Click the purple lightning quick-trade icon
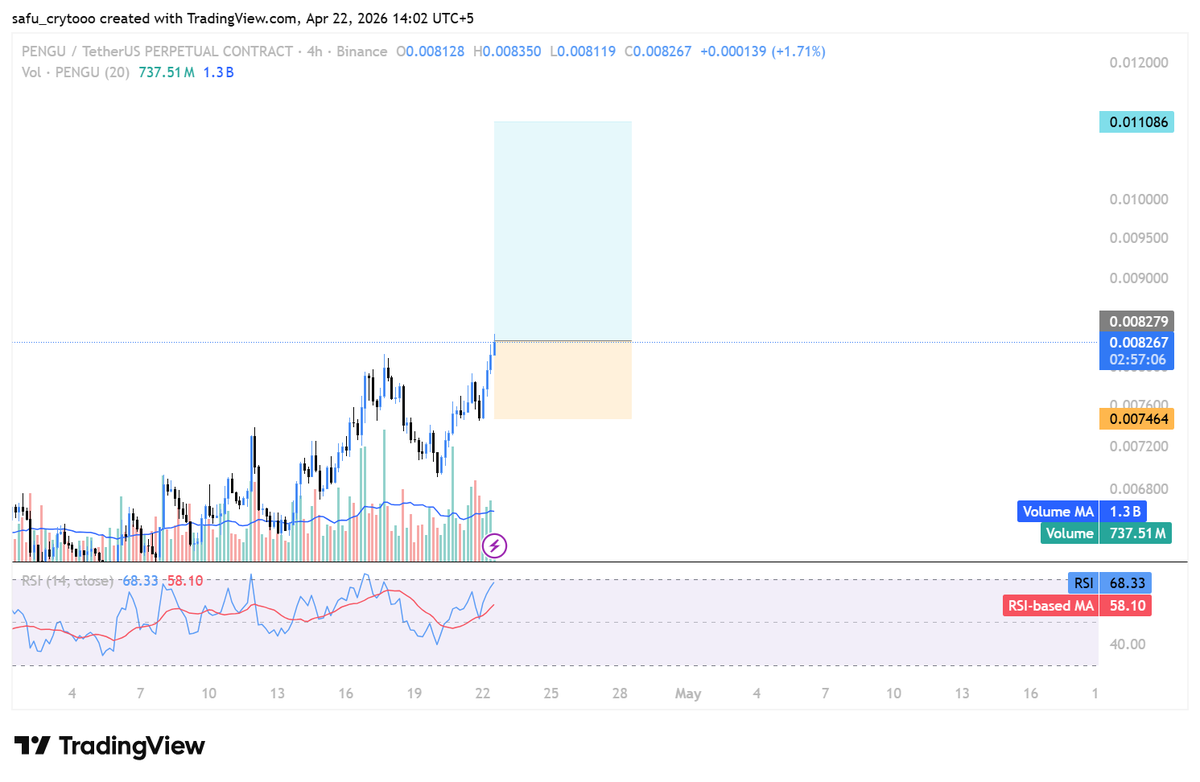The height and width of the screenshot is (782, 1200). click(495, 545)
